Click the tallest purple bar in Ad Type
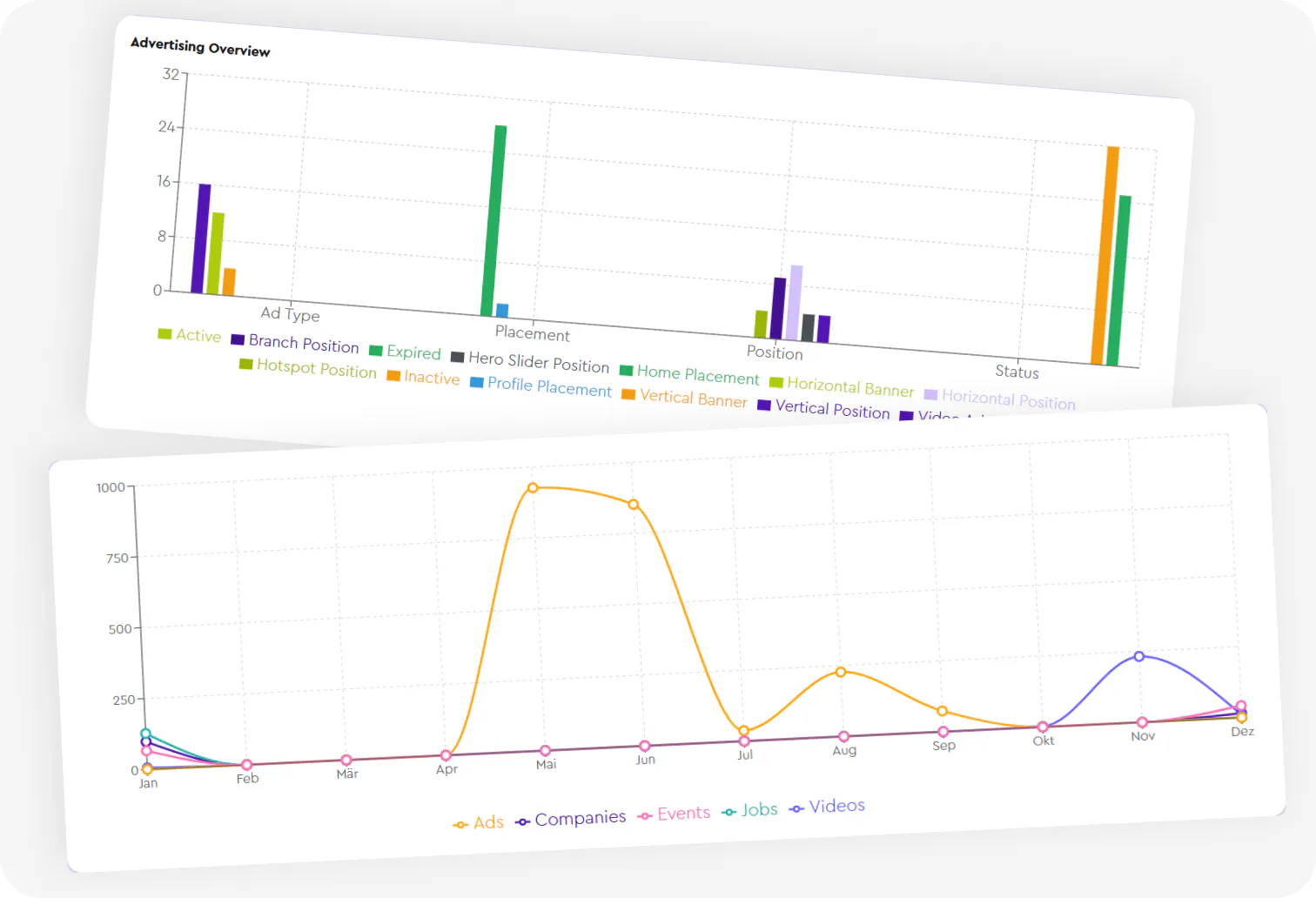The height and width of the screenshot is (898, 1316). pos(201,238)
